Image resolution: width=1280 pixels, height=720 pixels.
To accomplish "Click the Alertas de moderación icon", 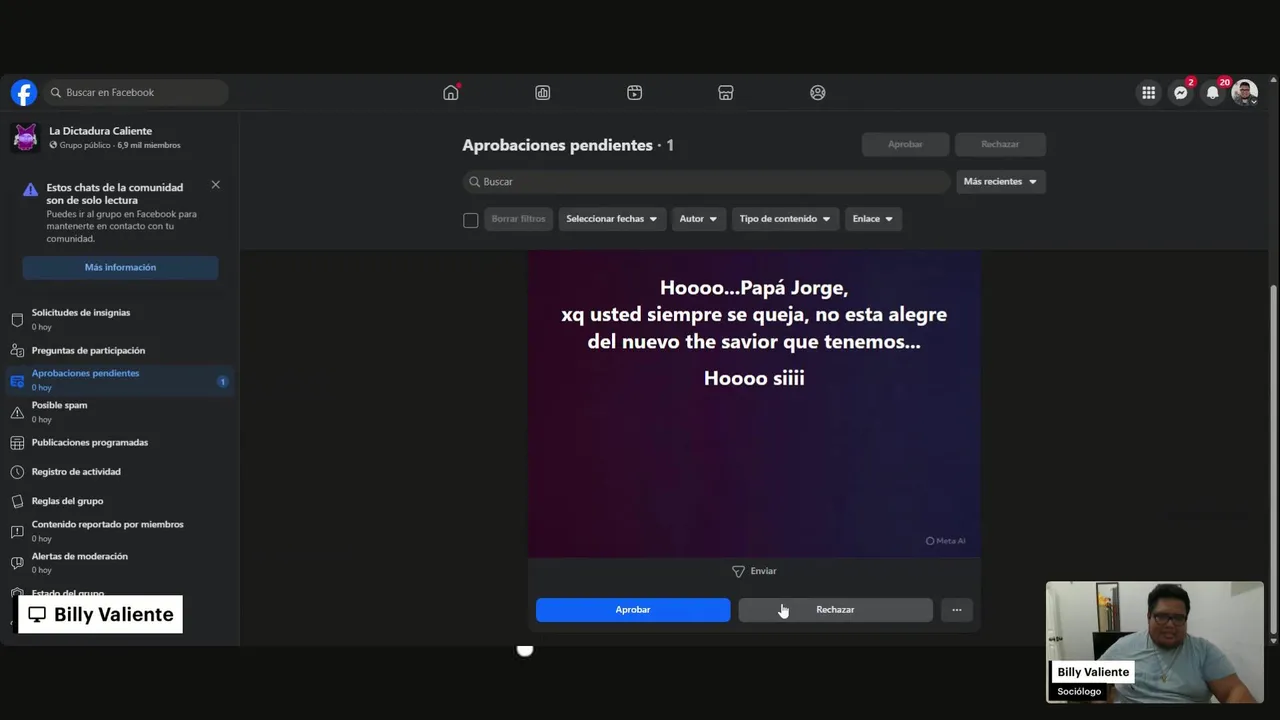I will [17, 563].
